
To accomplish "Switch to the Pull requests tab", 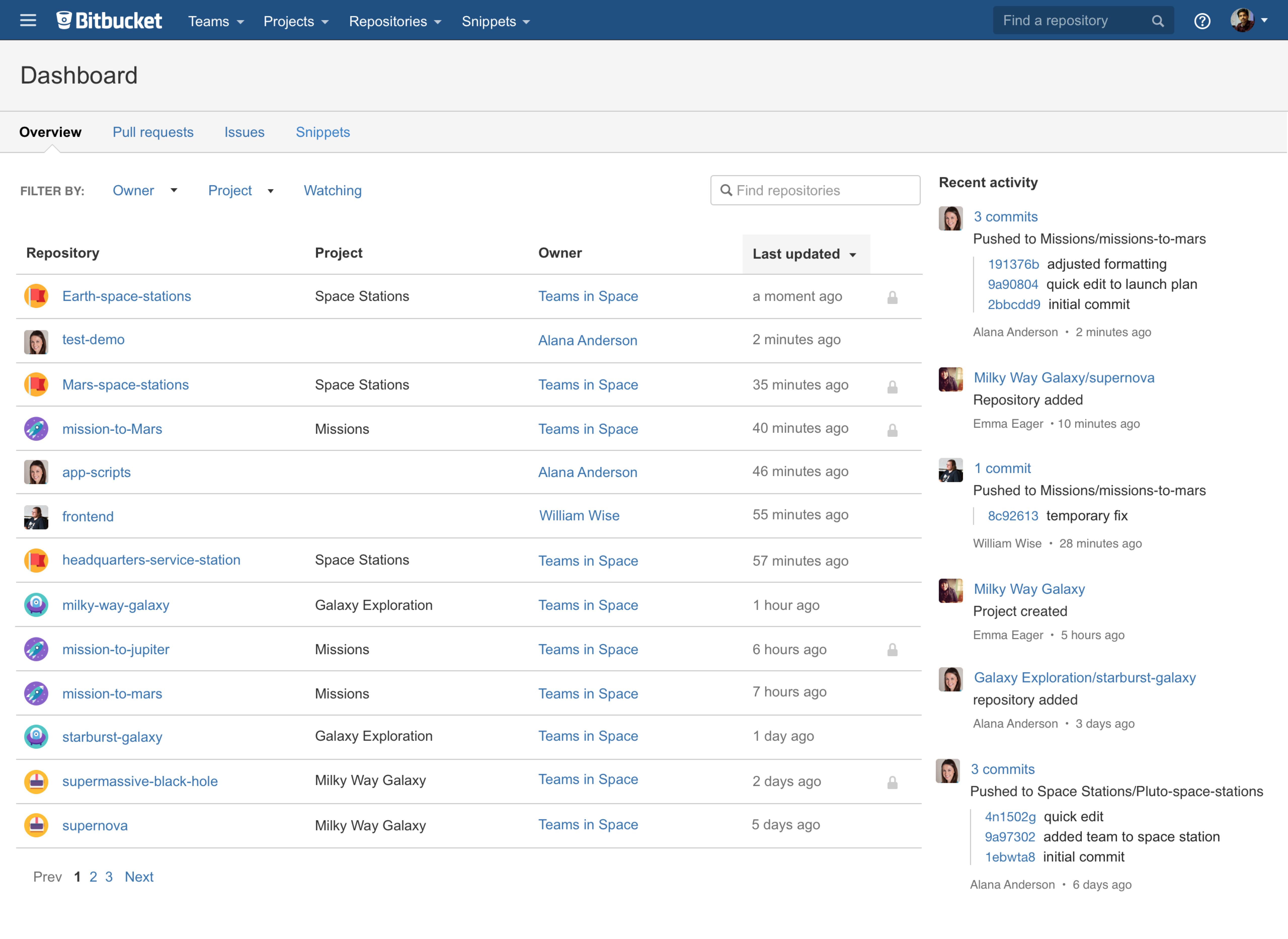I will (x=153, y=132).
